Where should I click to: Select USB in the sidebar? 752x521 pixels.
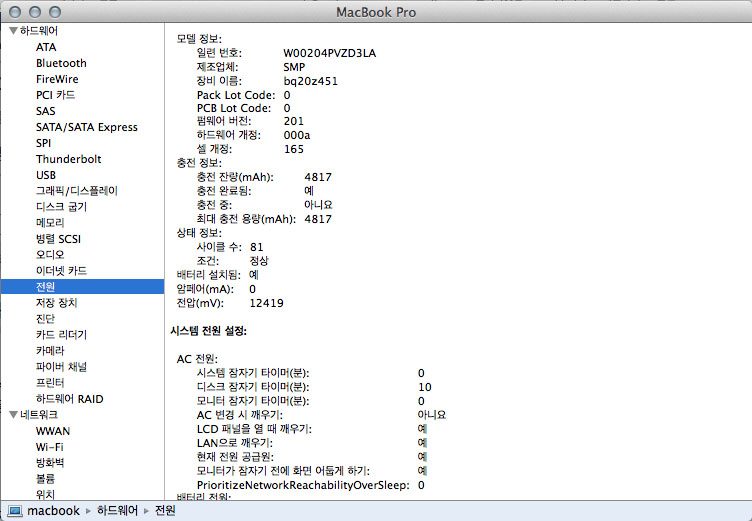coord(46,175)
